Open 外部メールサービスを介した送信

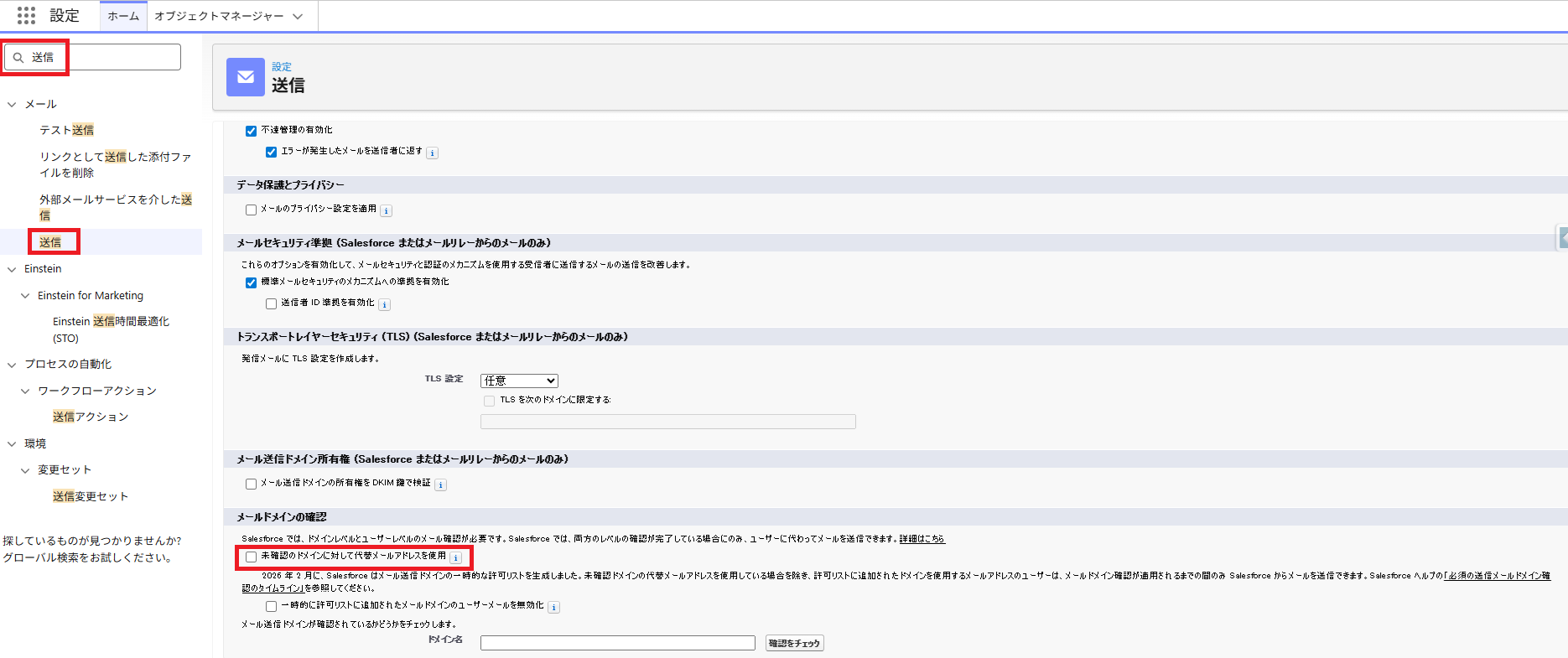tap(116, 207)
